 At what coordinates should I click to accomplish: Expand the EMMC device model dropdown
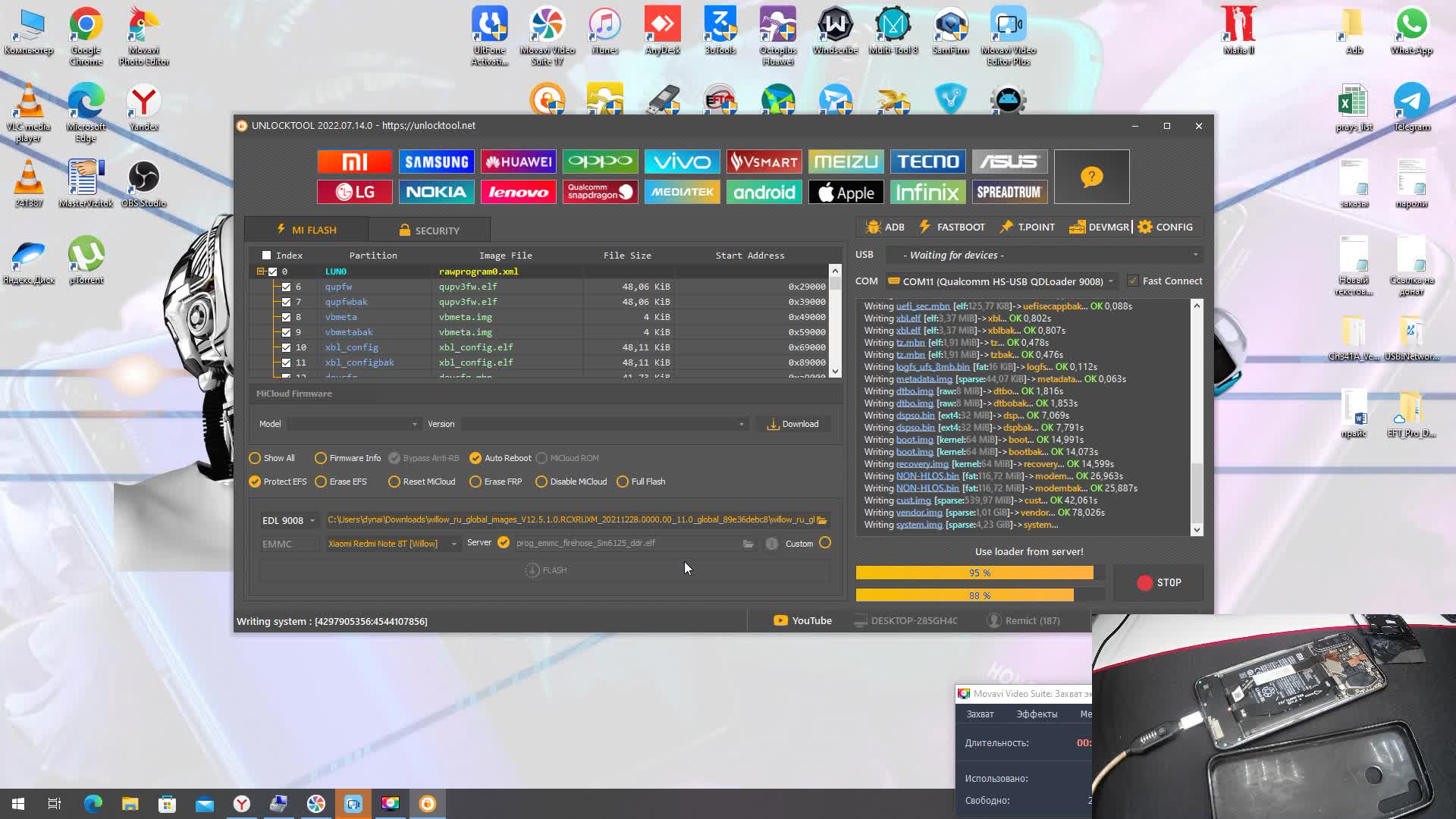(x=454, y=543)
